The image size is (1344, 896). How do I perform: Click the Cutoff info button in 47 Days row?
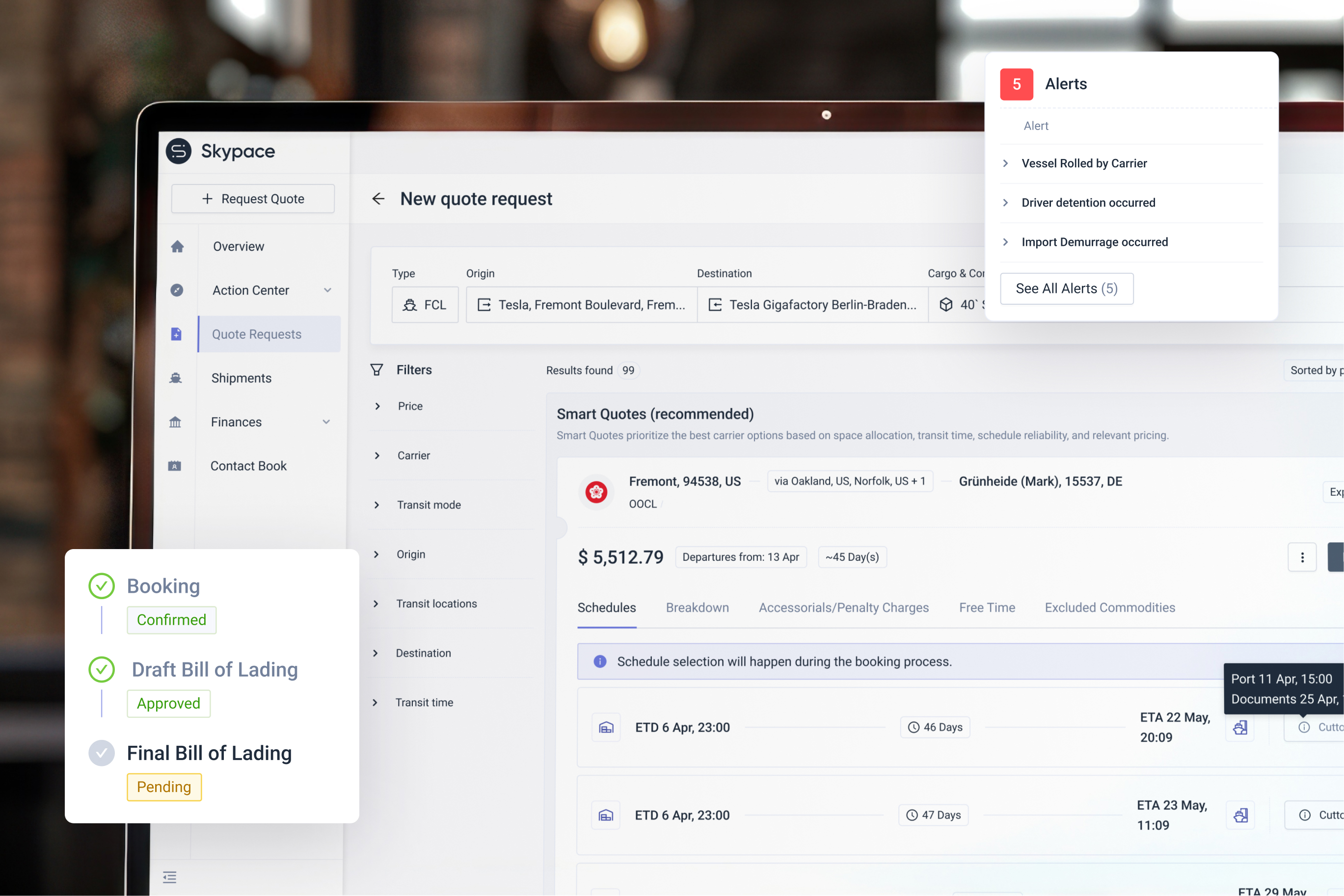(1315, 815)
